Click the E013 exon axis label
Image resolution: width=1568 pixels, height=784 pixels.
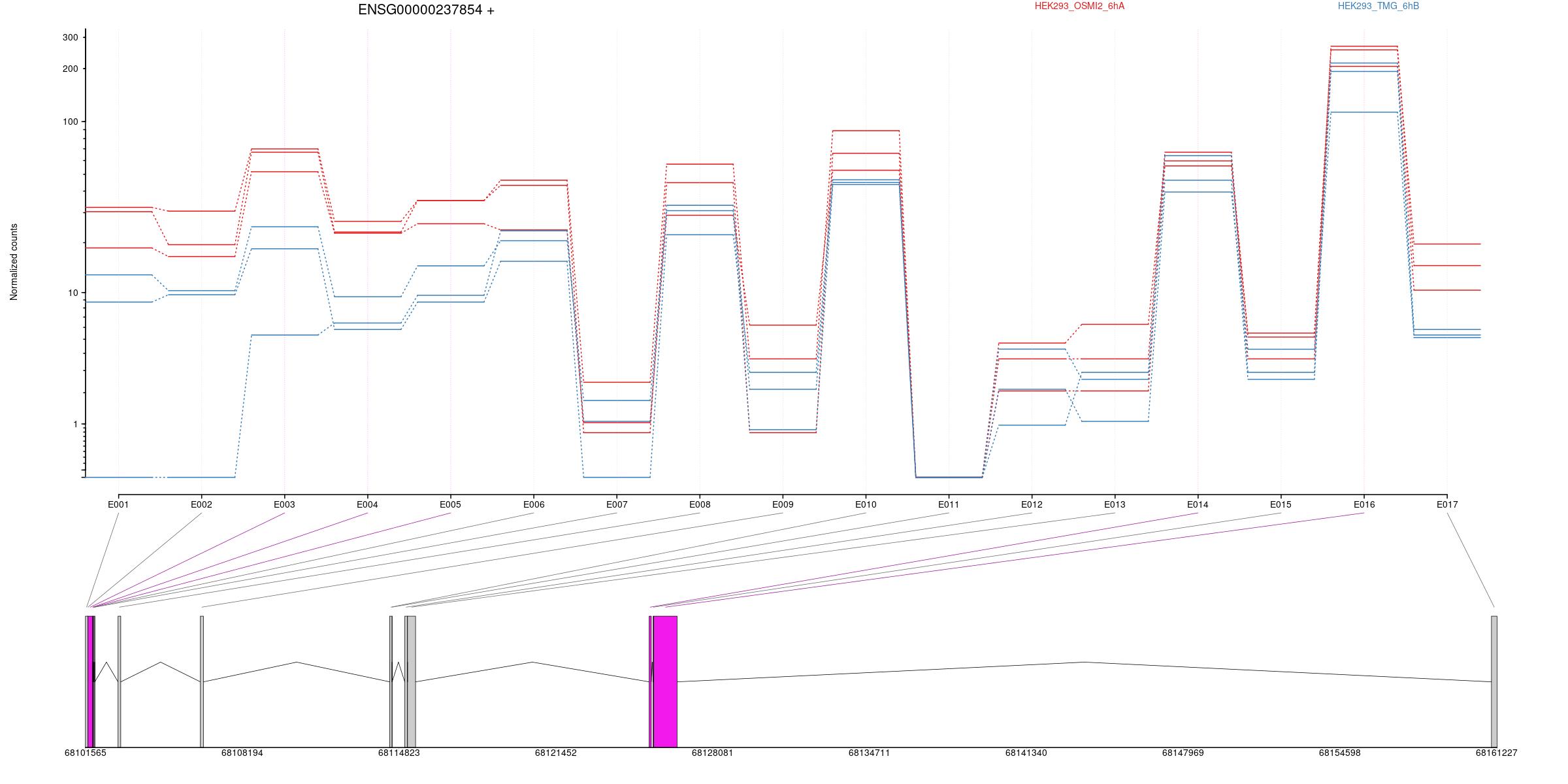pyautogui.click(x=1115, y=504)
